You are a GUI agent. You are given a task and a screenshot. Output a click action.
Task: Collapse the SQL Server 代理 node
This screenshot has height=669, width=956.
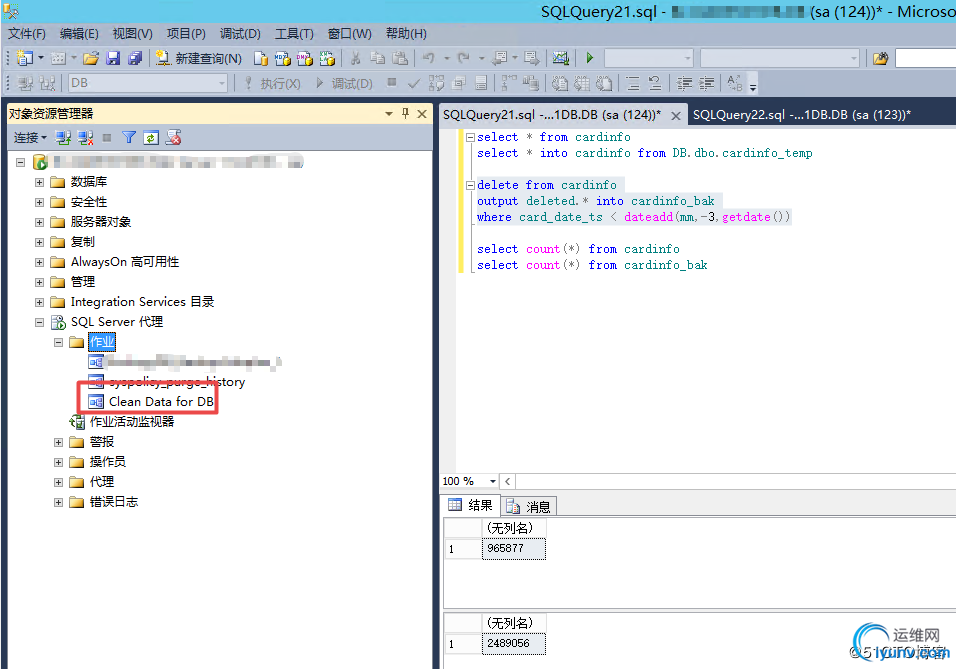(x=40, y=322)
